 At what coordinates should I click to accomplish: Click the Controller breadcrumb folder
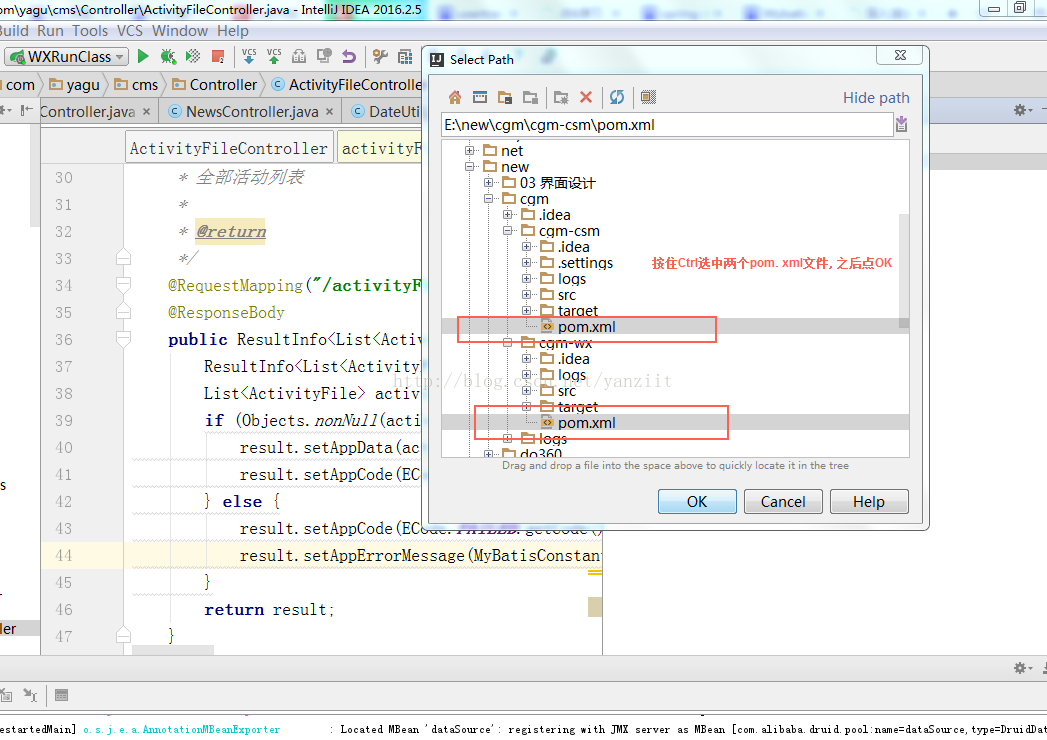[x=215, y=85]
